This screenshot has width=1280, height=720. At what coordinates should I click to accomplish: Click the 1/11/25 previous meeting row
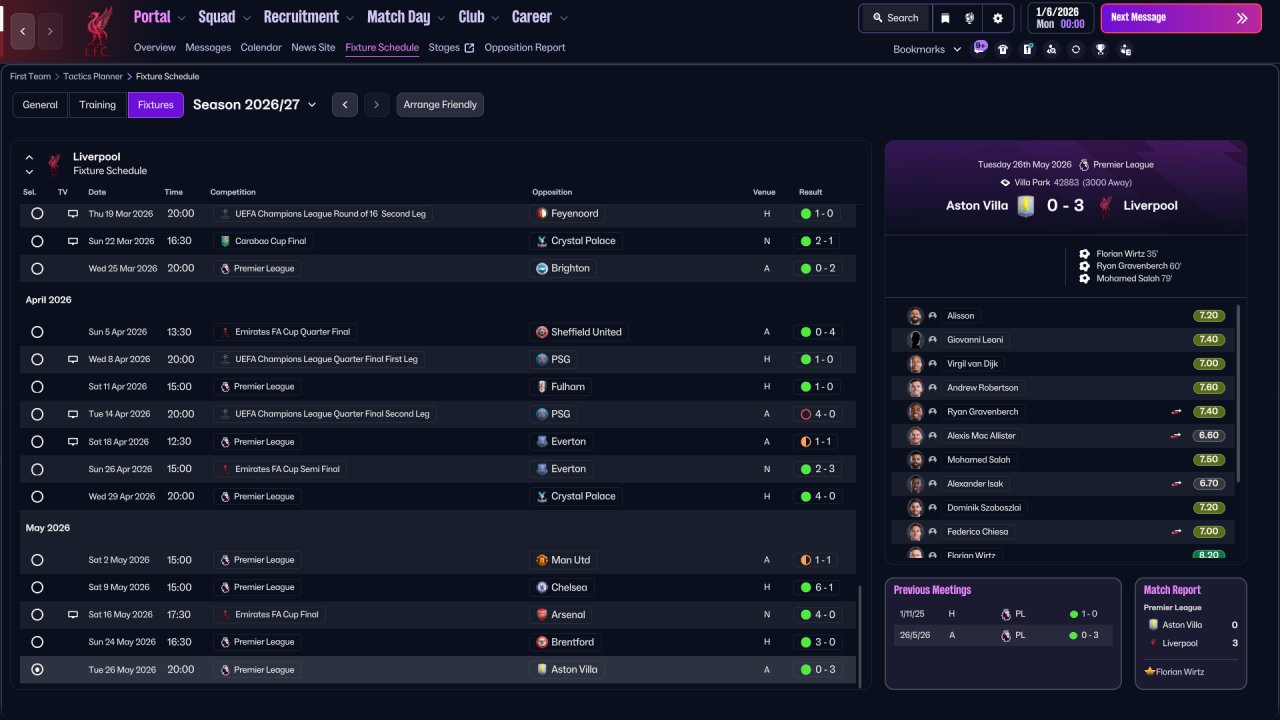pyautogui.click(x=1003, y=614)
